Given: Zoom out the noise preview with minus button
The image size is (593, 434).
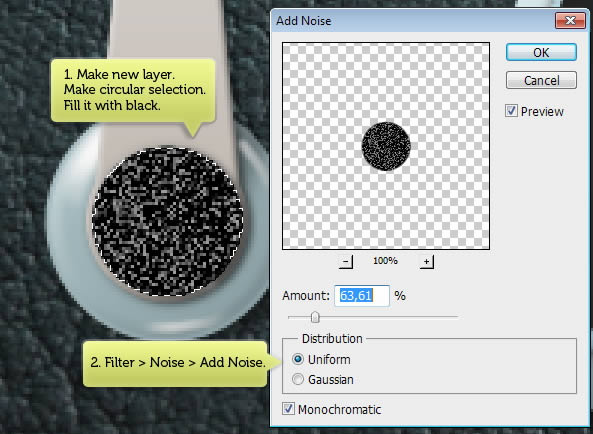Looking at the screenshot, I should coord(346,261).
